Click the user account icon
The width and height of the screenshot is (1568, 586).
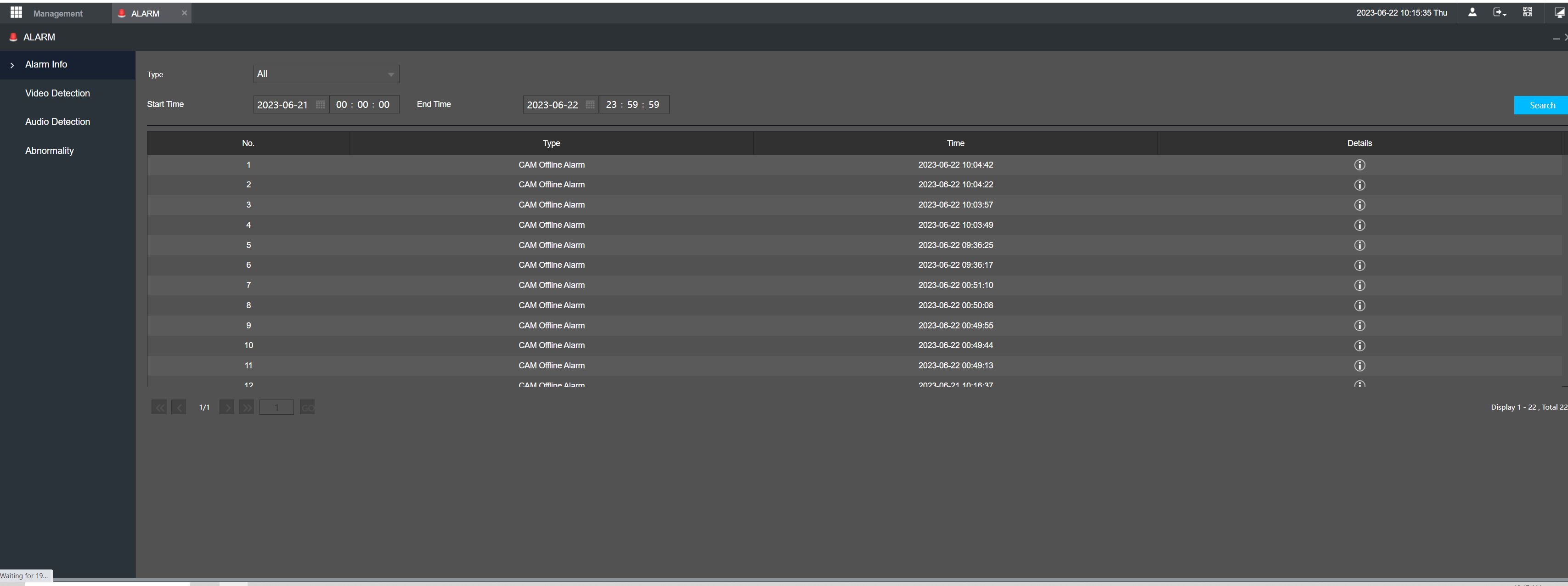[1472, 12]
